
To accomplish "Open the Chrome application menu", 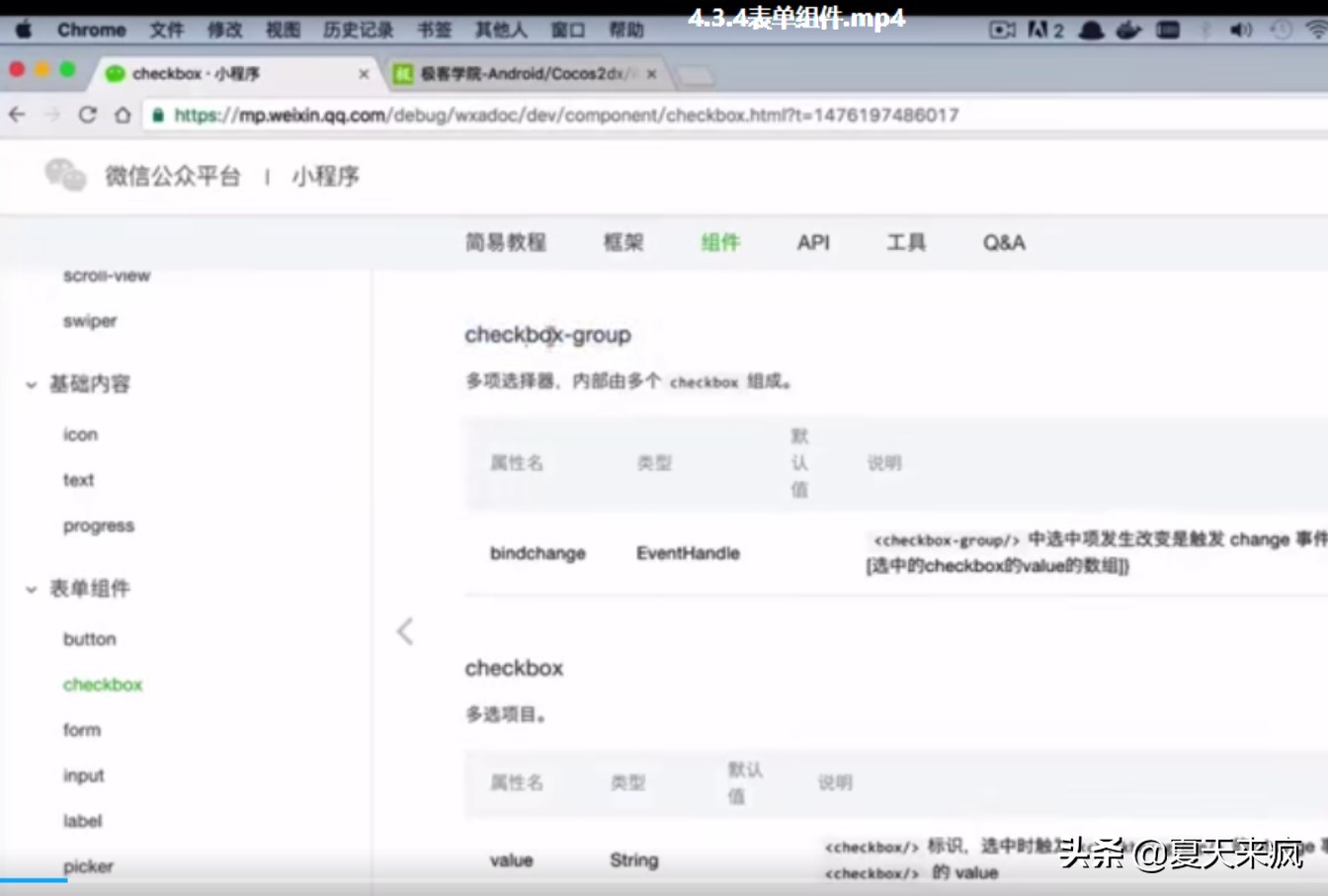I will [x=91, y=30].
